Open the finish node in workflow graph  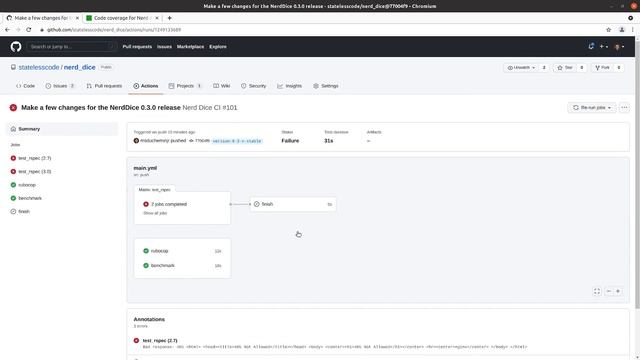coord(293,204)
